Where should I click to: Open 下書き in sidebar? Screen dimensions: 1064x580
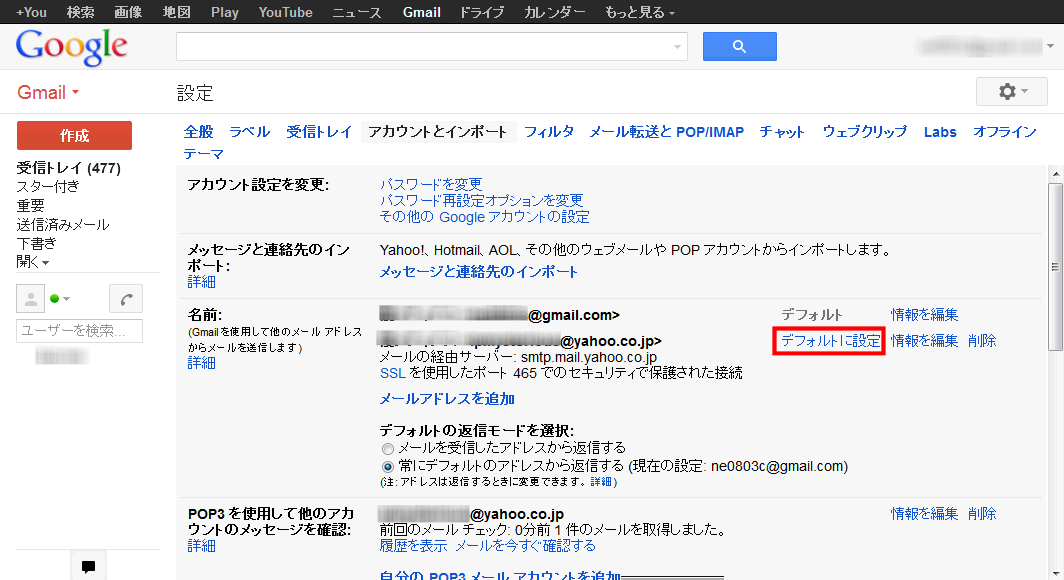[x=37, y=243]
